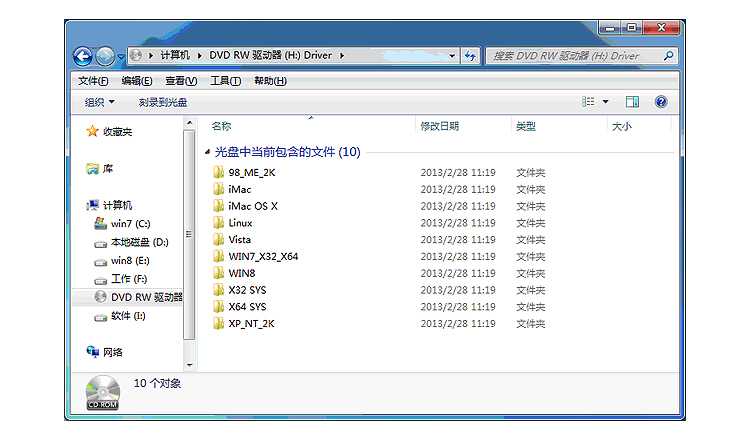This screenshot has width=750, height=440.
Task: Click navigation pane scroll up arrow
Action: [x=189, y=123]
